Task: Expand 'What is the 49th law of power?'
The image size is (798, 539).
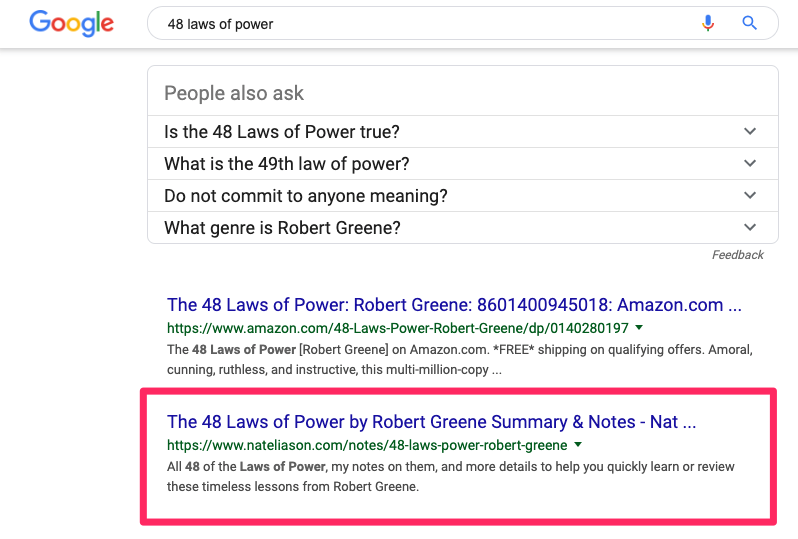Action: (463, 164)
